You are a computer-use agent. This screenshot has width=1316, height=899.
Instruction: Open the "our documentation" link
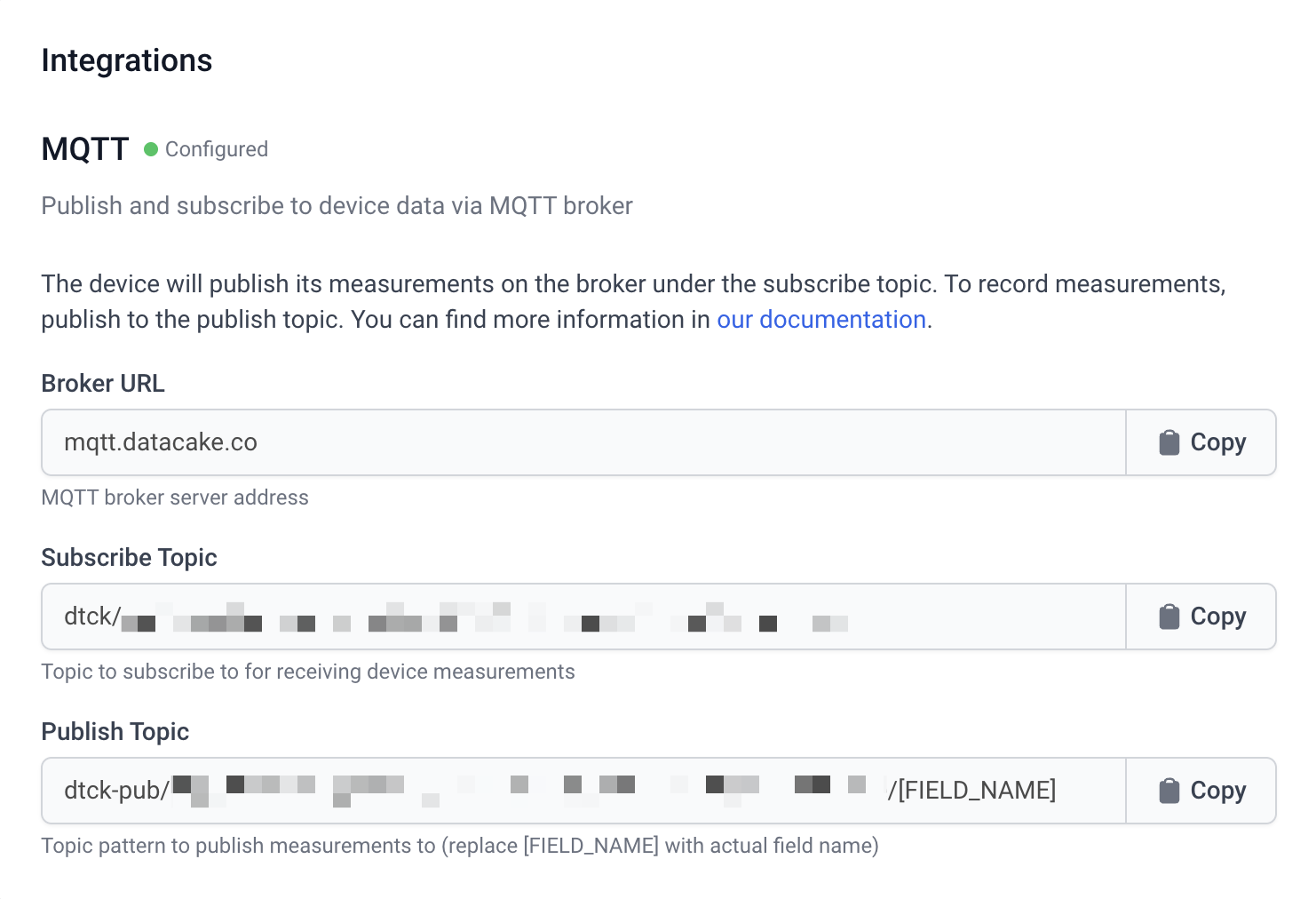821,320
